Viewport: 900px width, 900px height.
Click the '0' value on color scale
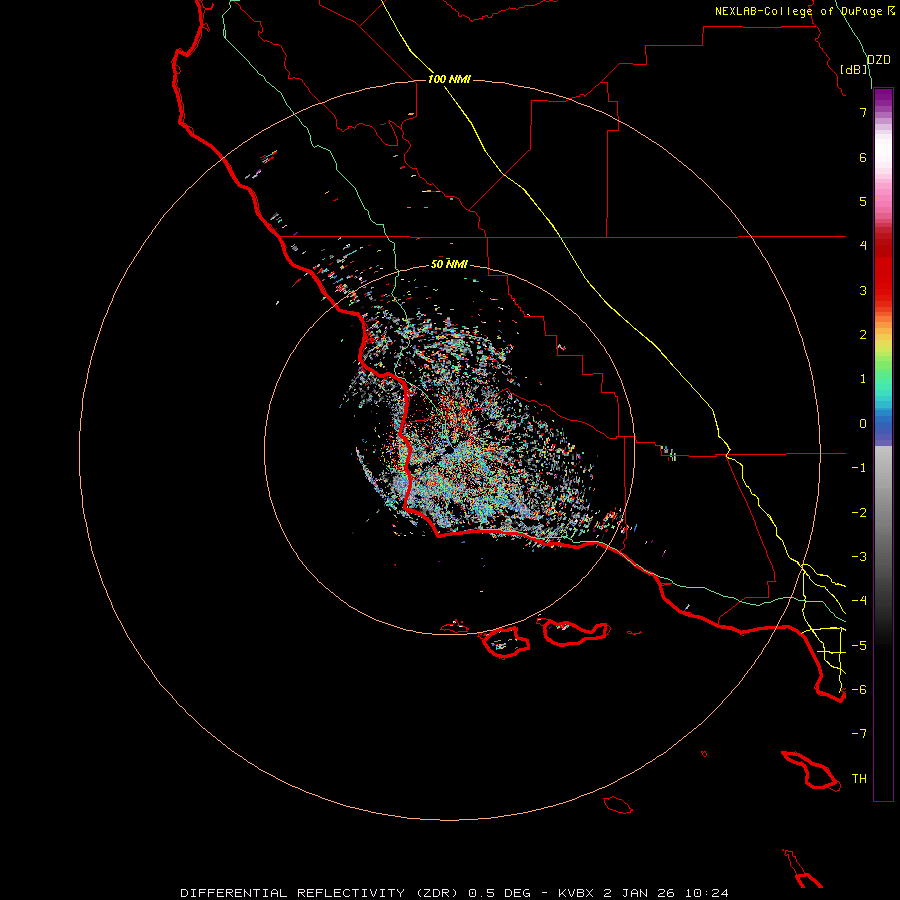pyautogui.click(x=863, y=424)
